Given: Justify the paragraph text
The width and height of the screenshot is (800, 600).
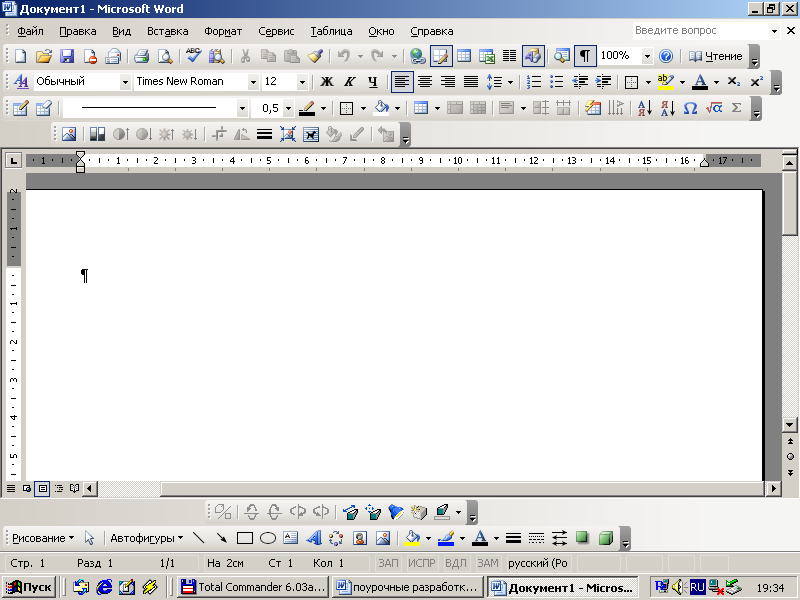Looking at the screenshot, I should pos(470,82).
